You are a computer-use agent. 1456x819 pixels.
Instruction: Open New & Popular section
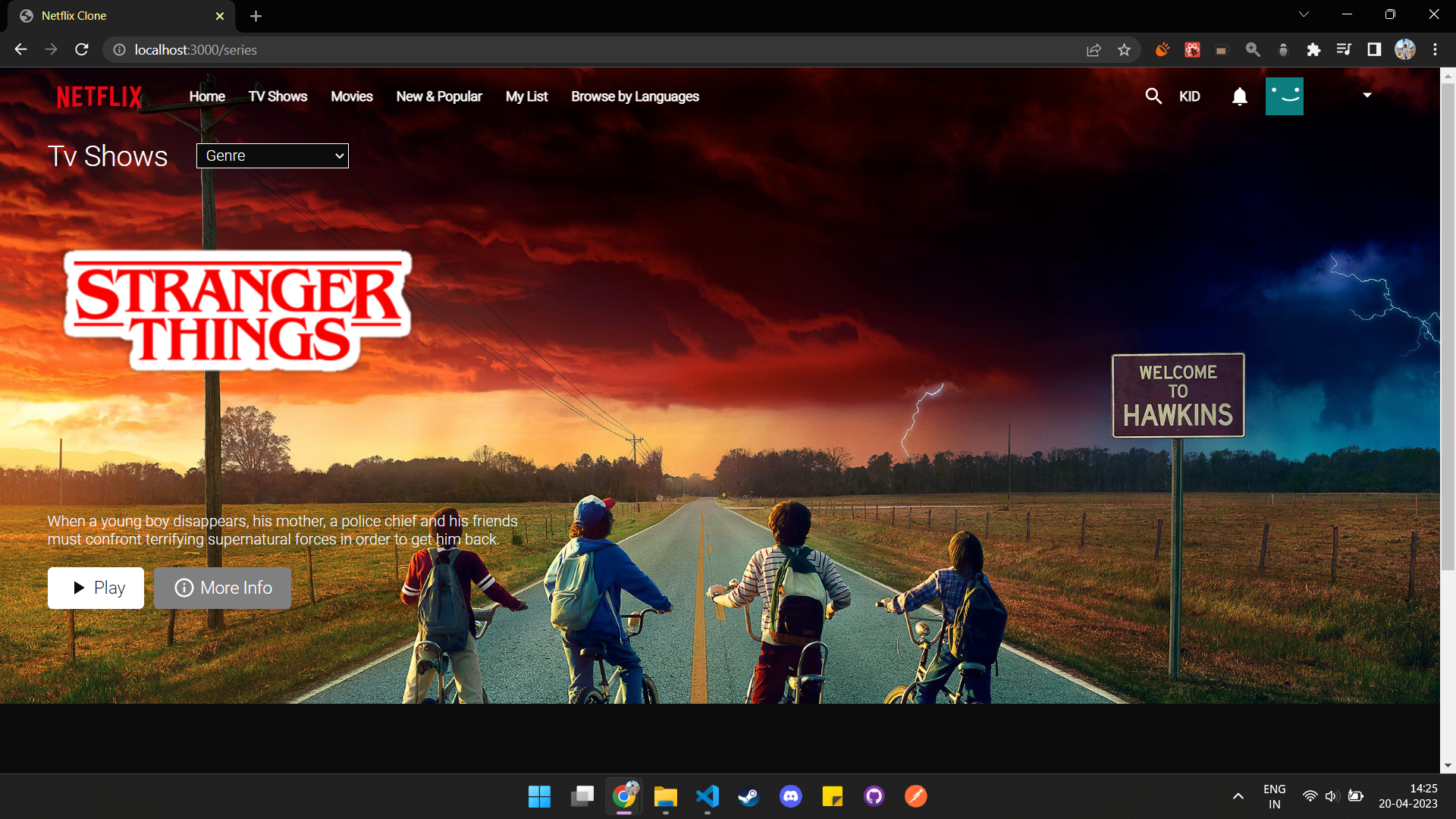(439, 96)
